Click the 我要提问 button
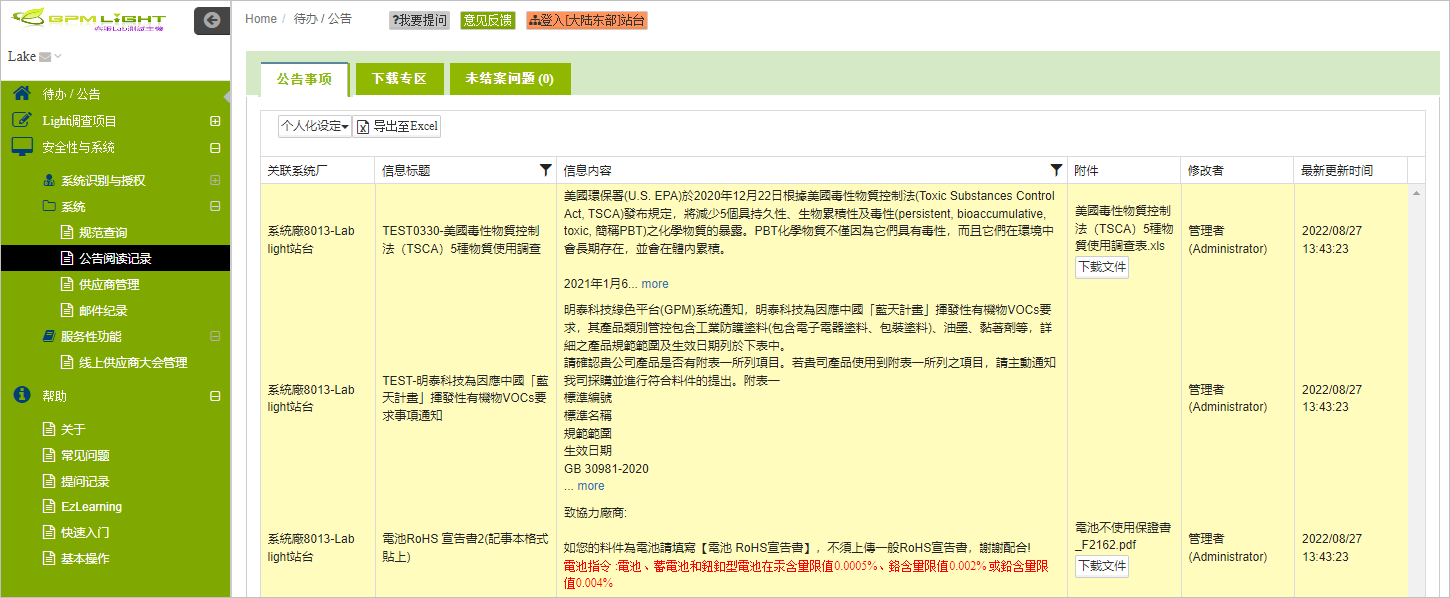The width and height of the screenshot is (1450, 598). (x=419, y=20)
